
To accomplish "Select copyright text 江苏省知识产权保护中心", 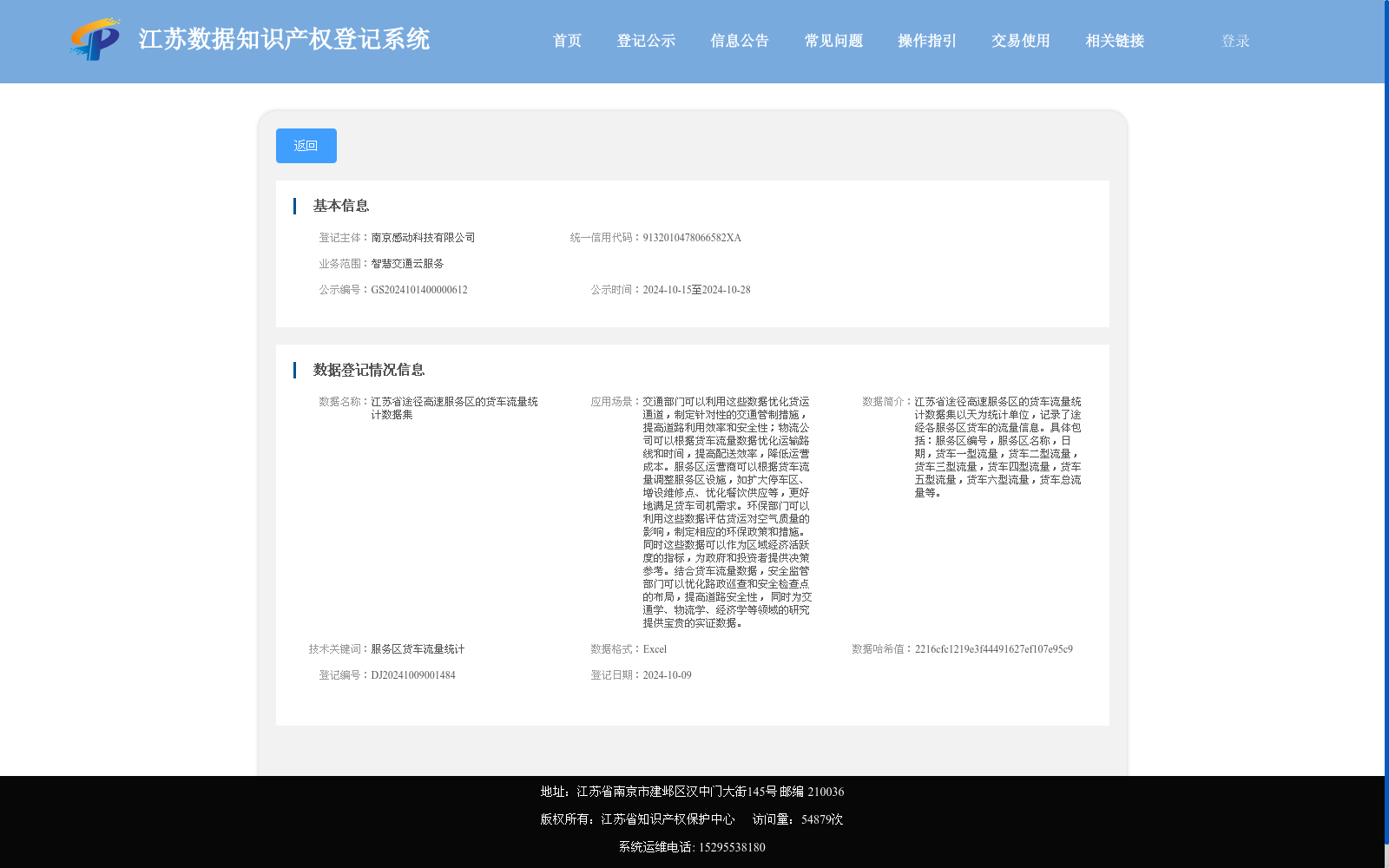I will point(668,819).
